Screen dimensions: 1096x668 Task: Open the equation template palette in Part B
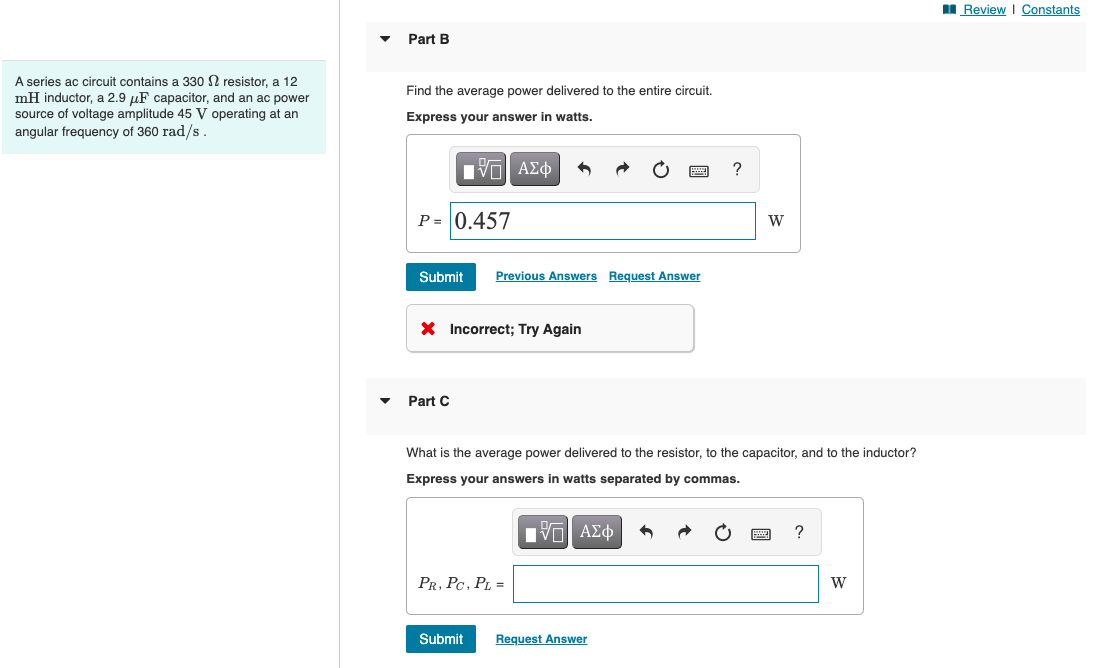[x=481, y=169]
